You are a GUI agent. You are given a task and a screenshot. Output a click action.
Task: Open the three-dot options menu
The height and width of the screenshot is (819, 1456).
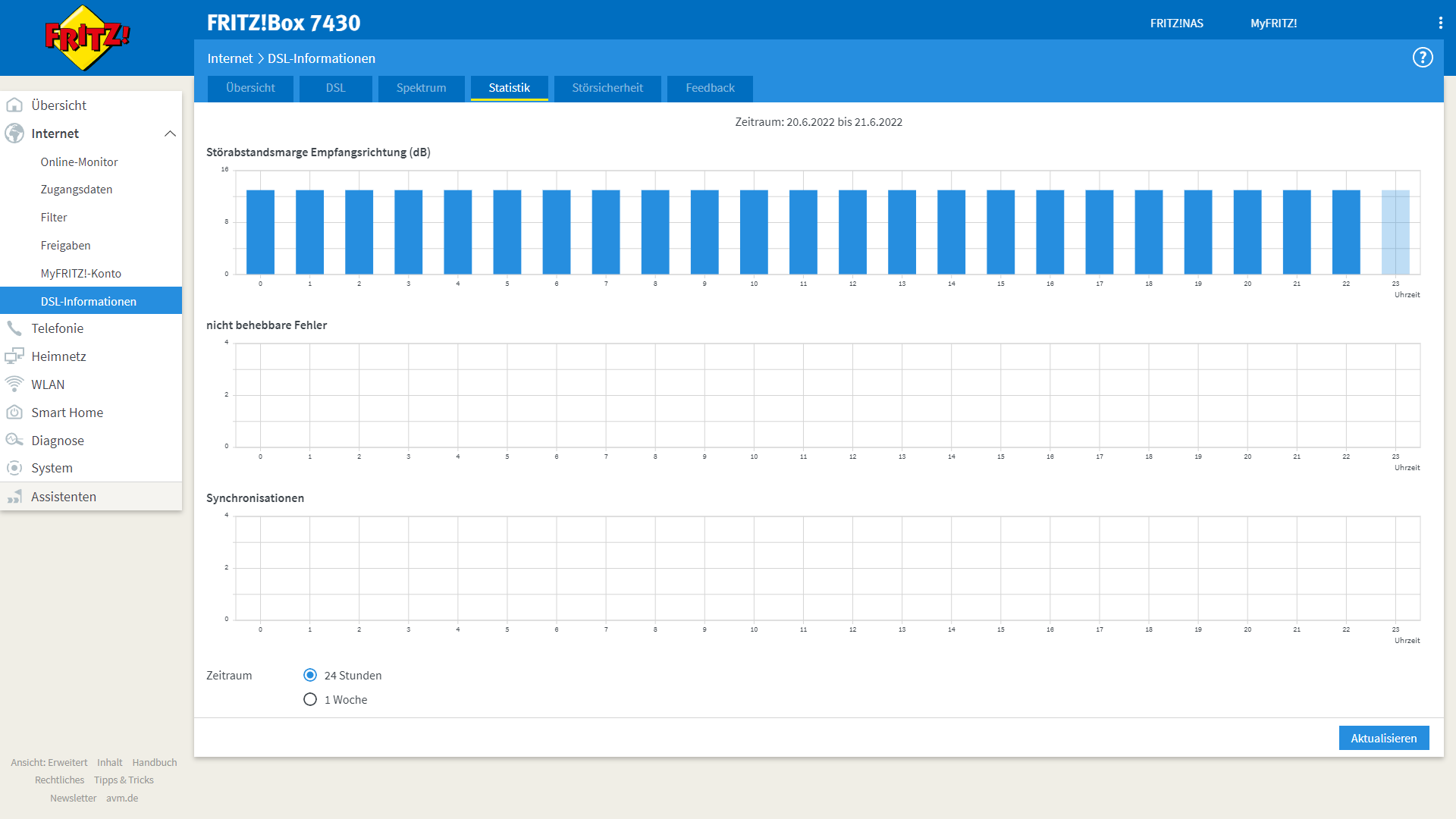point(1440,23)
